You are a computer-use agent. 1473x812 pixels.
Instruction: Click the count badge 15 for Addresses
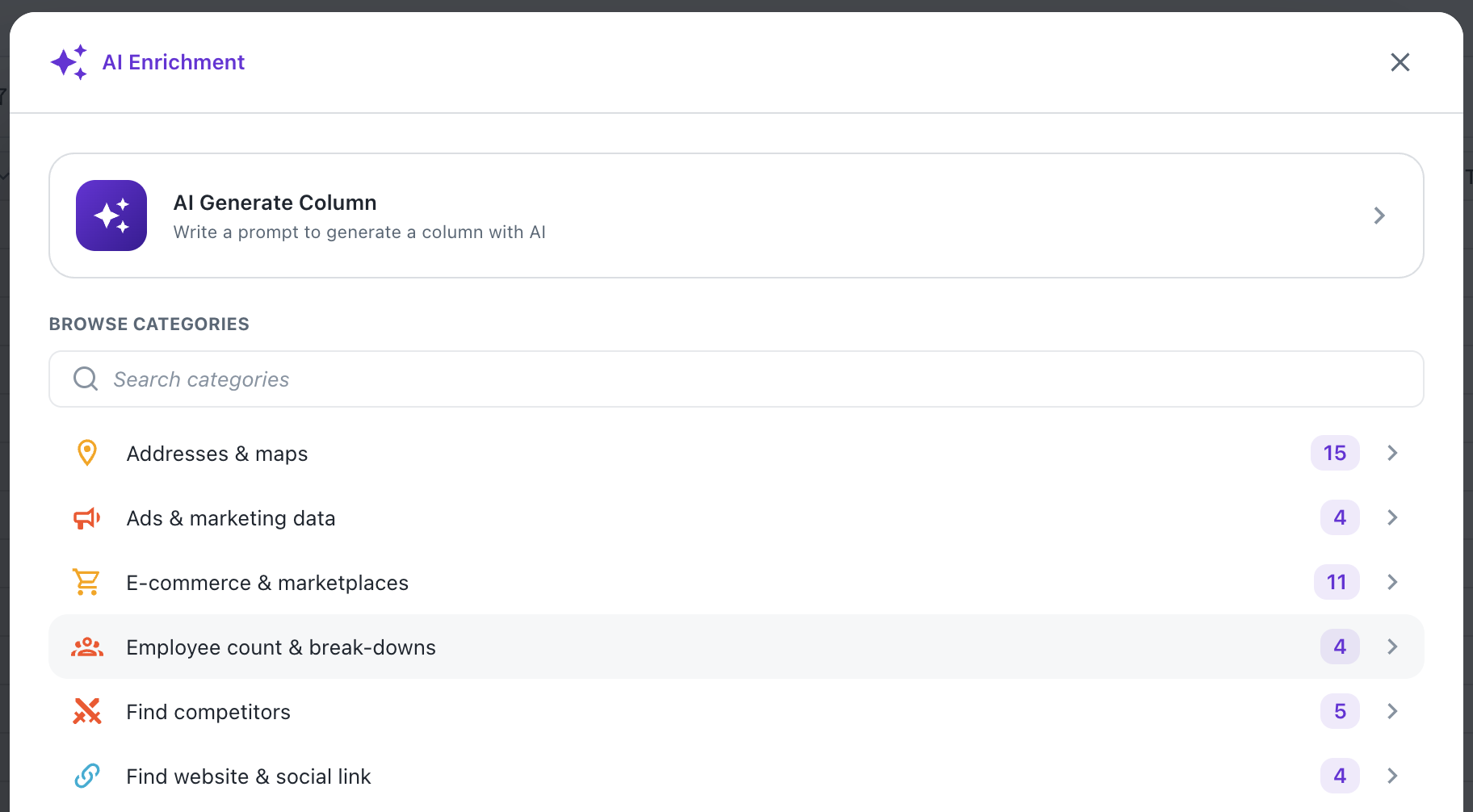click(1335, 453)
